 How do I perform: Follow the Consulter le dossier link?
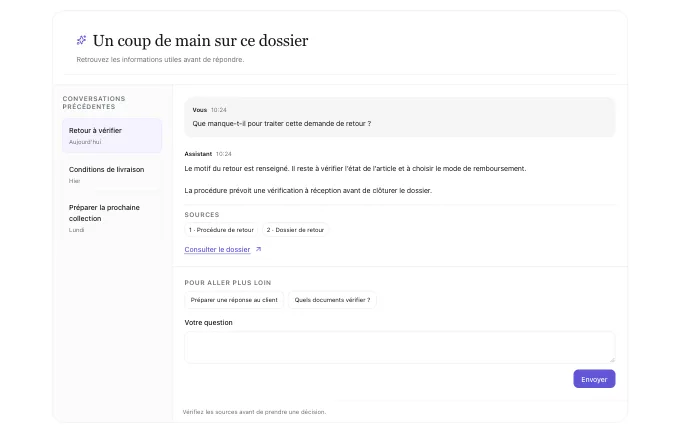pos(217,249)
